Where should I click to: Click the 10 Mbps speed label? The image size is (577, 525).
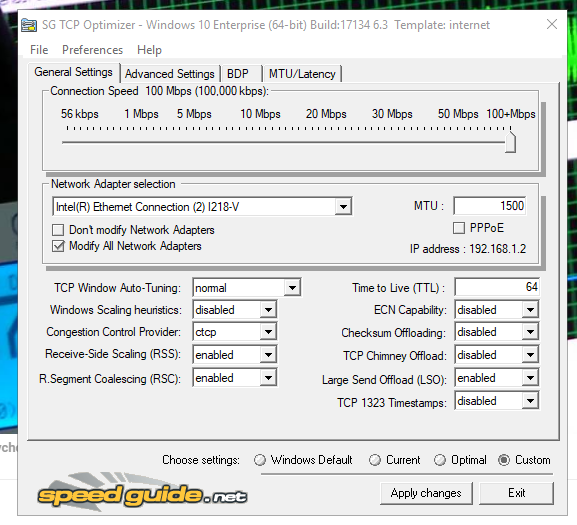click(x=260, y=114)
